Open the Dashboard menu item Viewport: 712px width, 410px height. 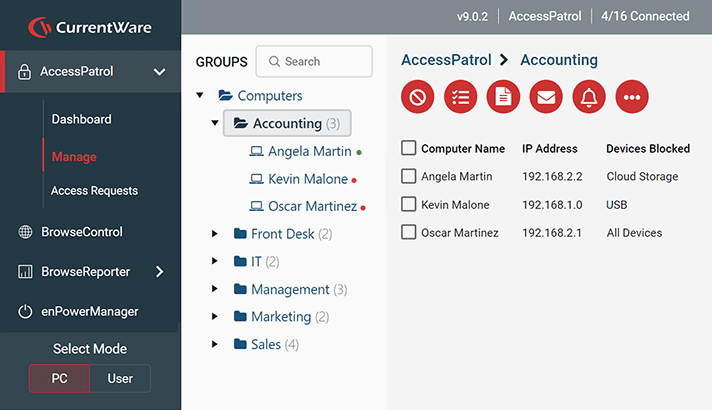[81, 119]
